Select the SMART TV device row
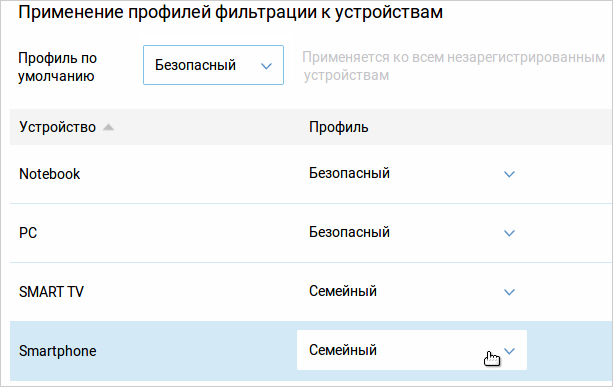 (x=311, y=292)
